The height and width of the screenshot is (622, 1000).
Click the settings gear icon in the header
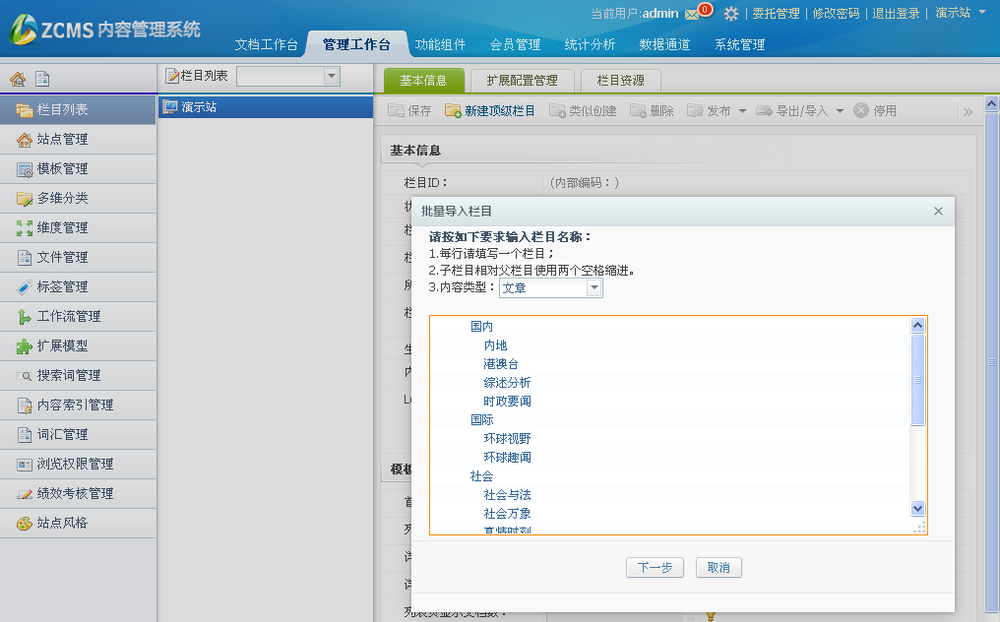(x=731, y=14)
